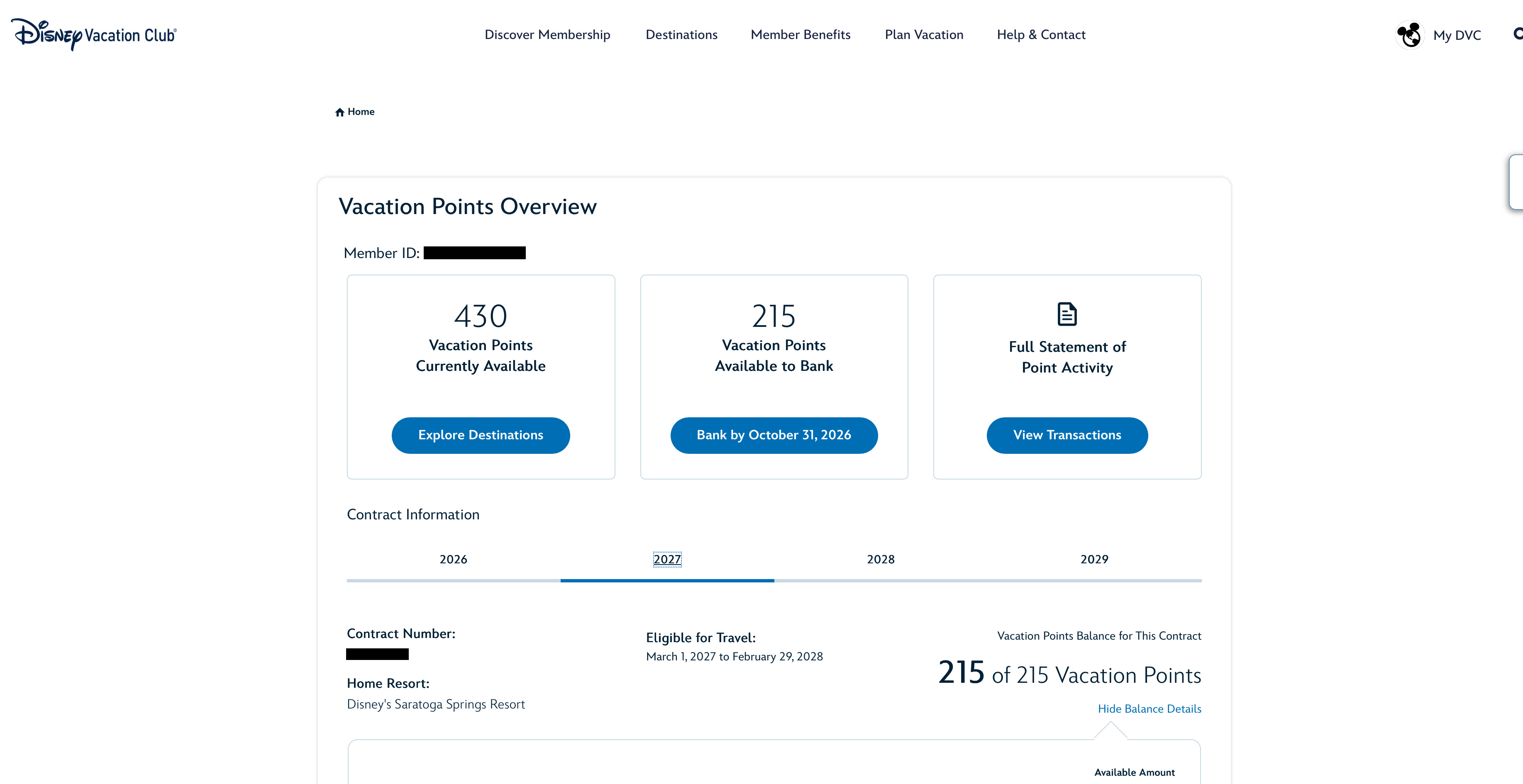Open the Member Benefits menu

coord(801,35)
